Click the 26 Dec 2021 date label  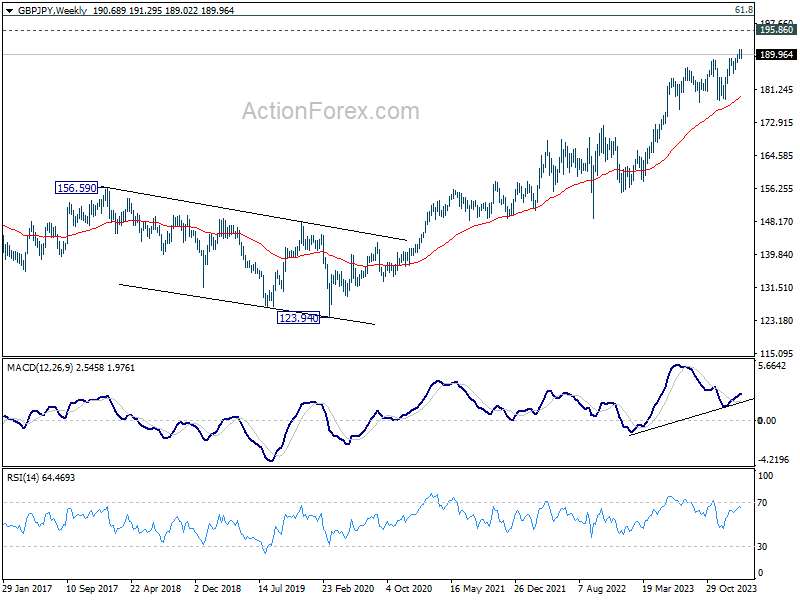[540, 589]
